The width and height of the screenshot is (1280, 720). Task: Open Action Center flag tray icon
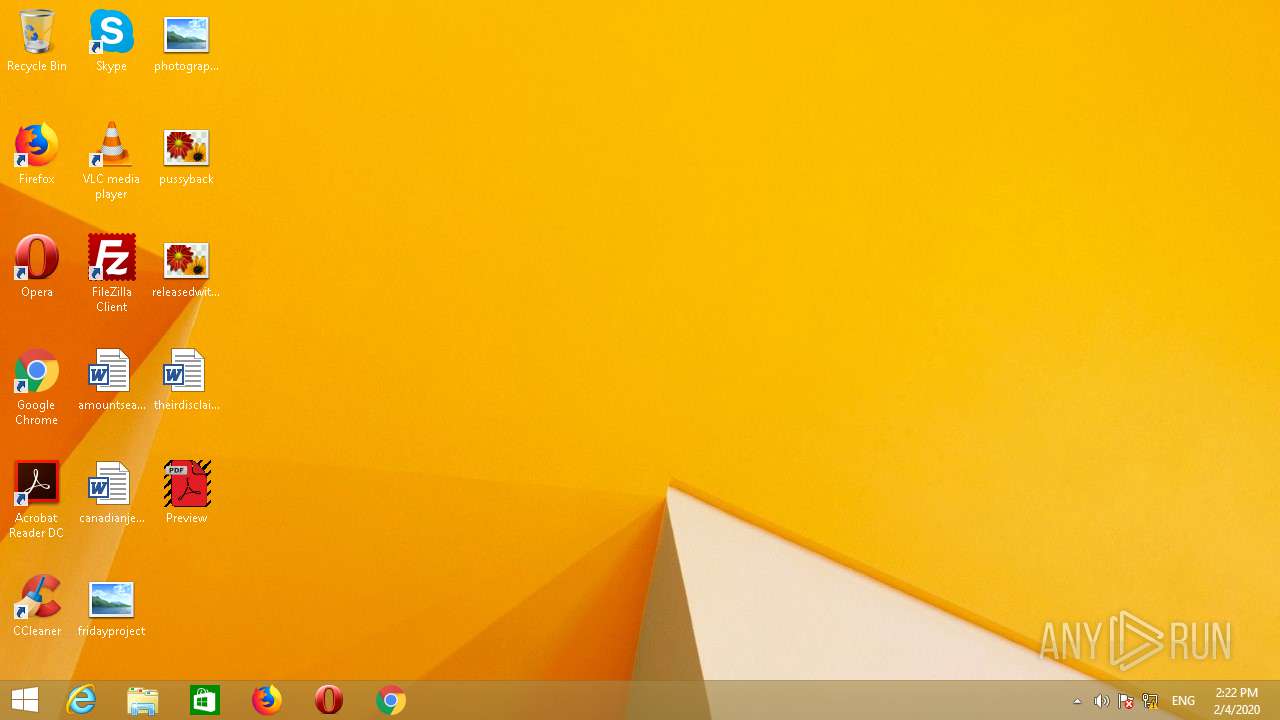[1125, 701]
